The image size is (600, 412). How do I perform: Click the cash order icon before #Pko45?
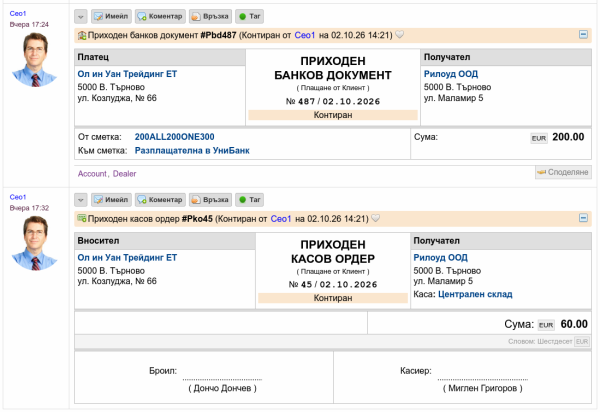(82, 218)
